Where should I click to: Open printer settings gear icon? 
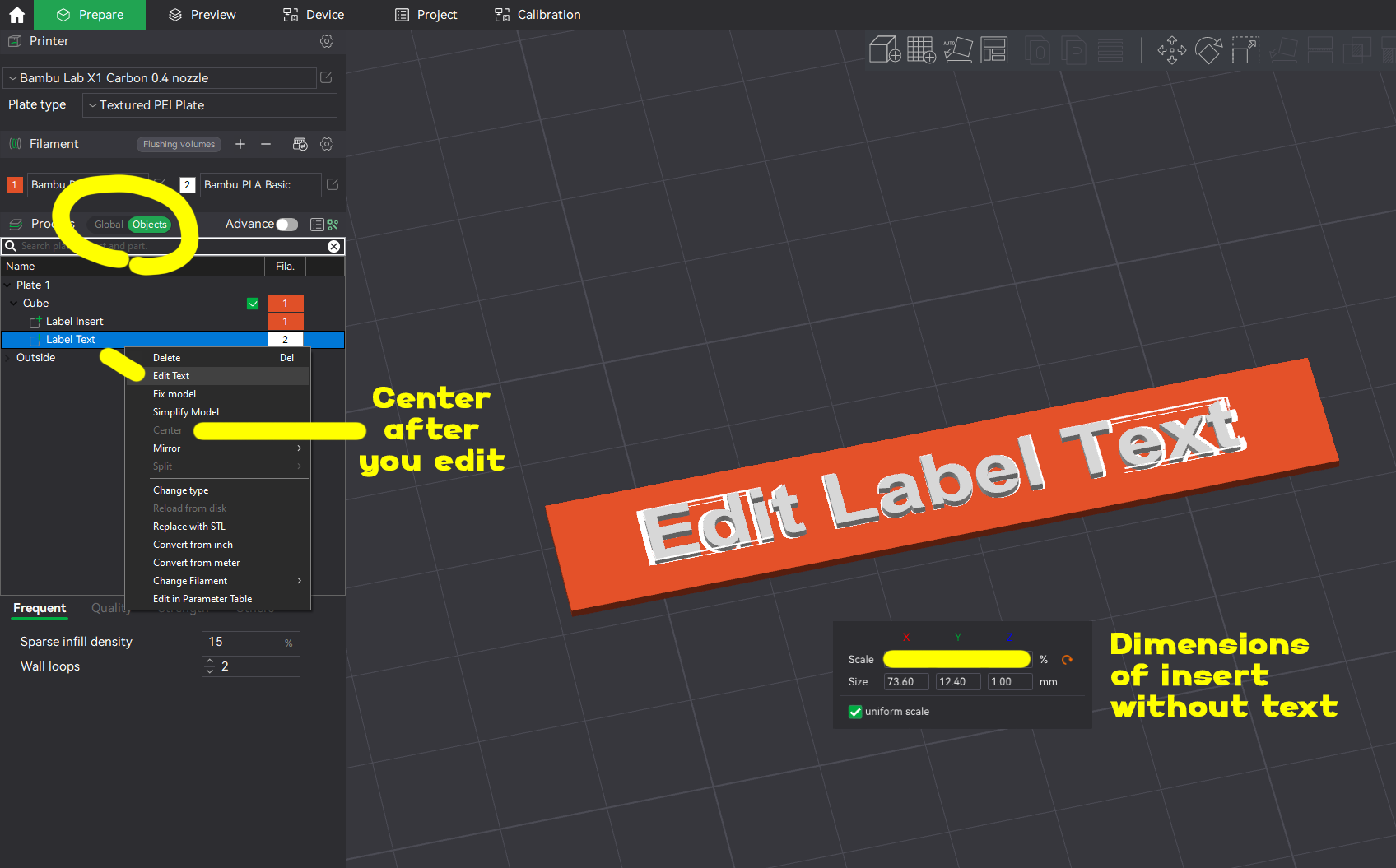tap(327, 41)
